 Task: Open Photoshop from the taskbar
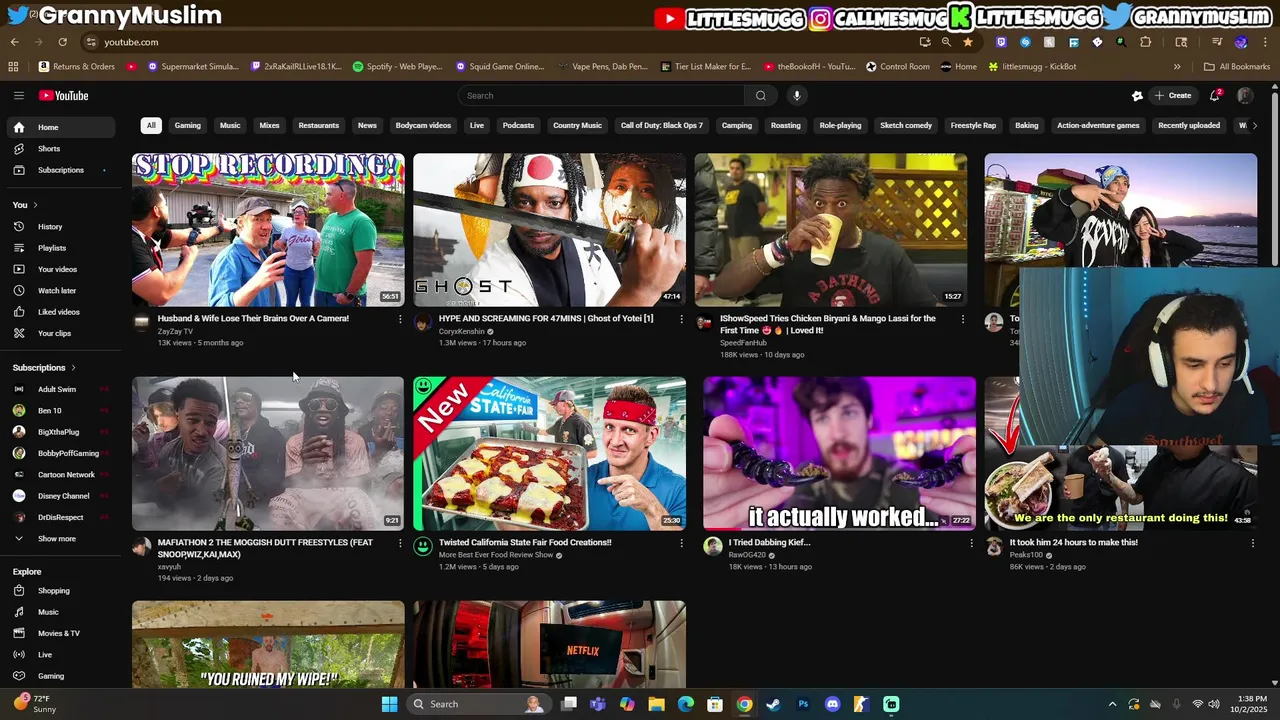[x=803, y=704]
